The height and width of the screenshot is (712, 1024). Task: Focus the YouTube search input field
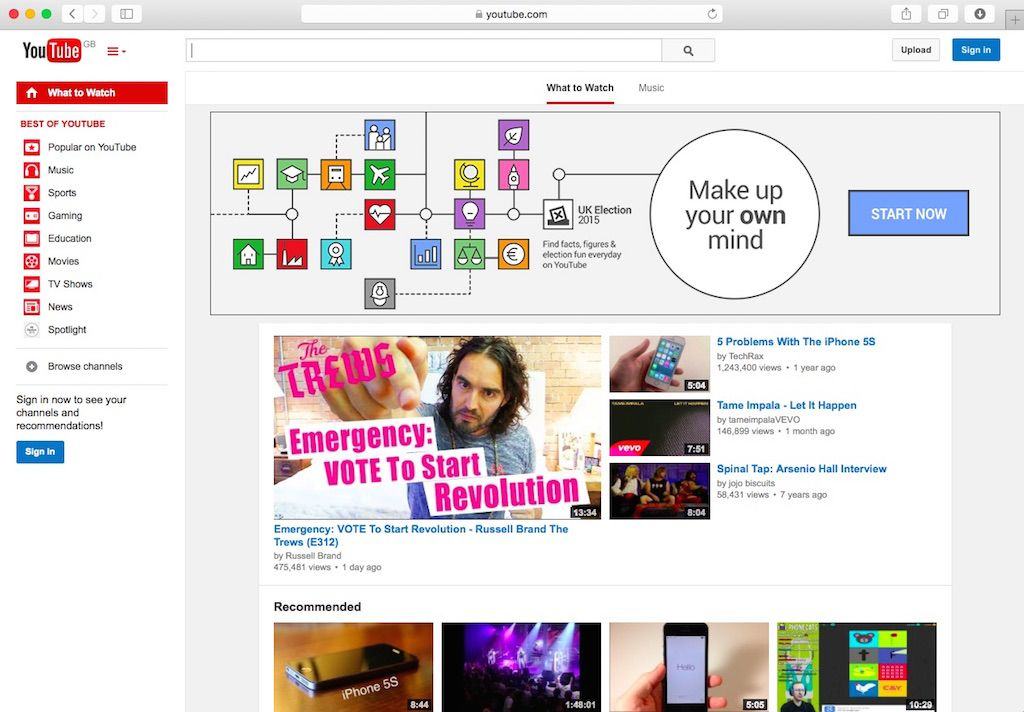click(424, 50)
